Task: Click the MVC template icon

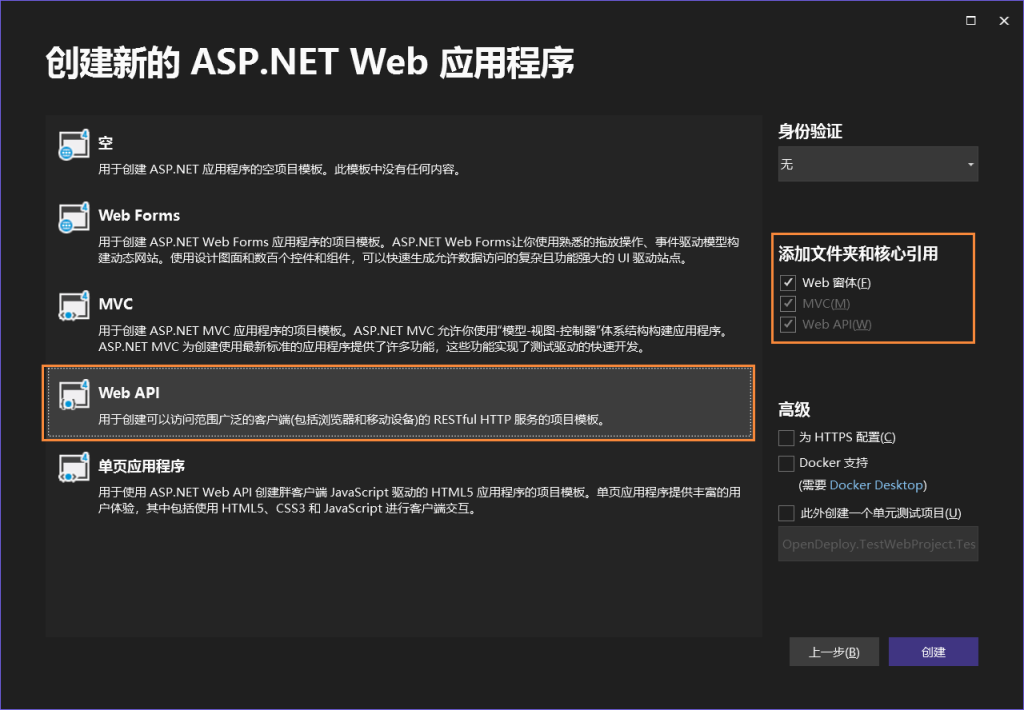Action: (74, 305)
